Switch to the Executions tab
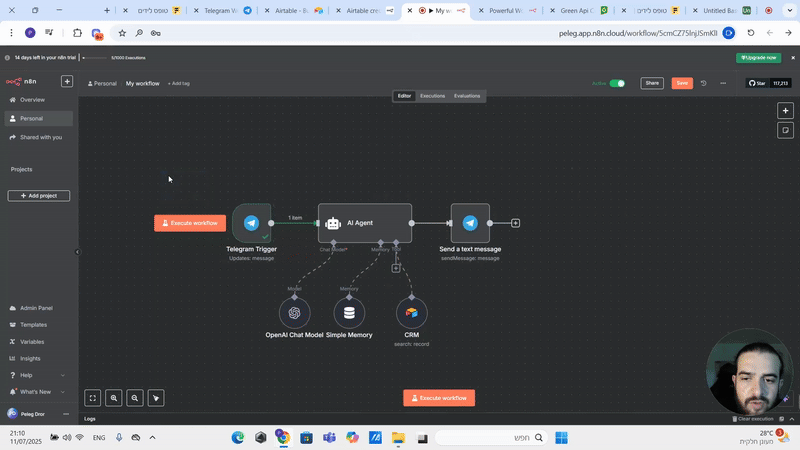The height and width of the screenshot is (450, 800). tap(432, 96)
